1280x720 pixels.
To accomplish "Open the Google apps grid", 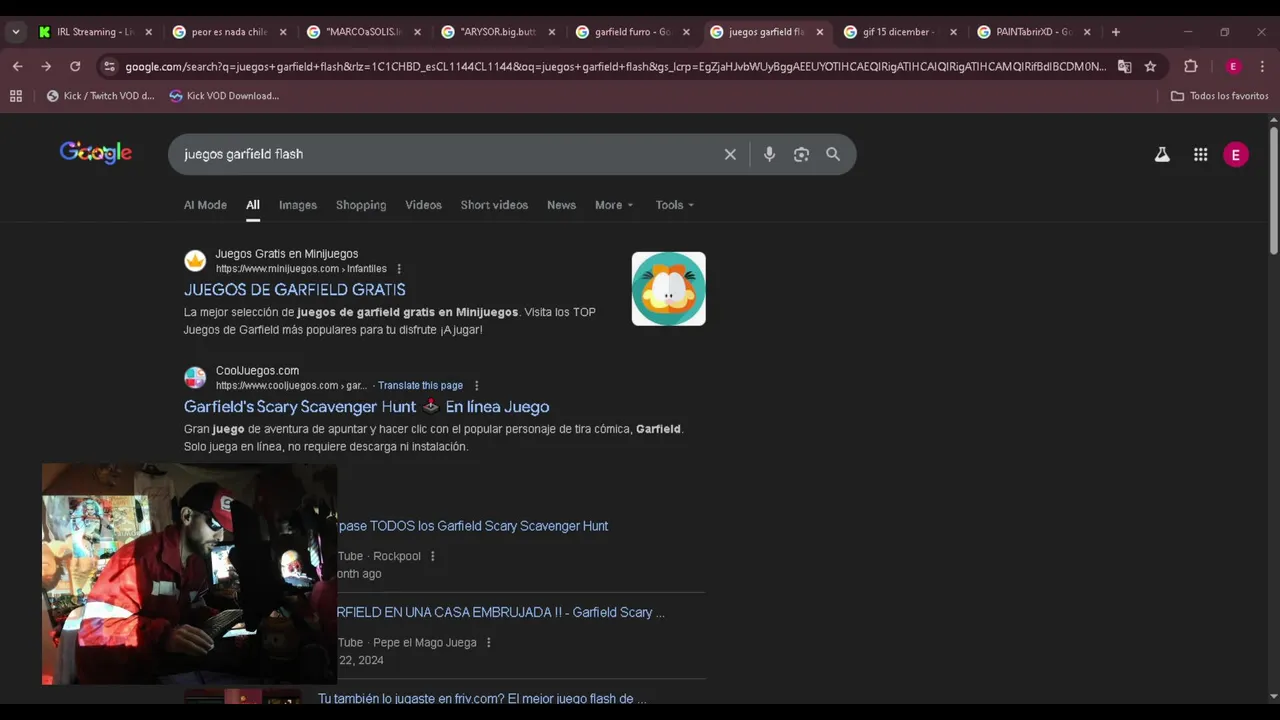I will [1201, 154].
